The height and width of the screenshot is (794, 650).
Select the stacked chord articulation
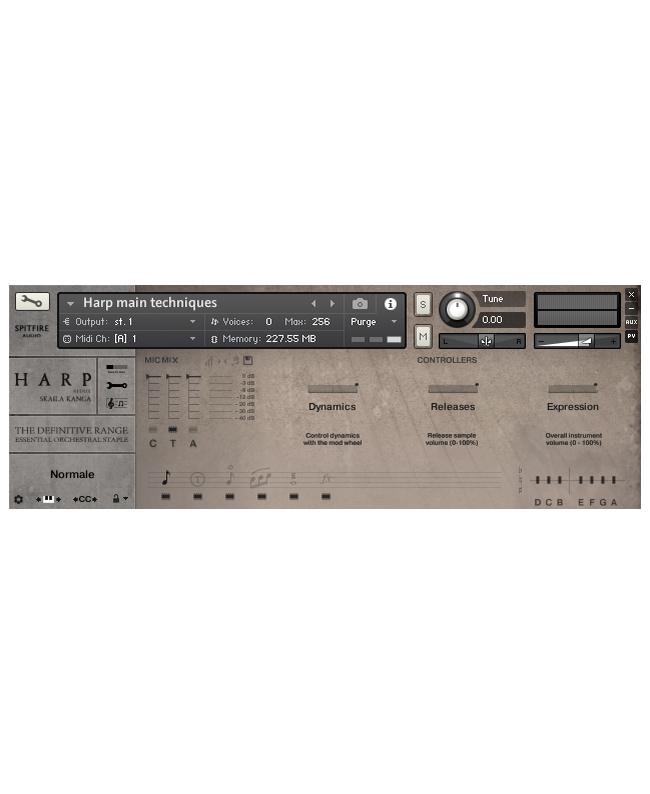293,479
